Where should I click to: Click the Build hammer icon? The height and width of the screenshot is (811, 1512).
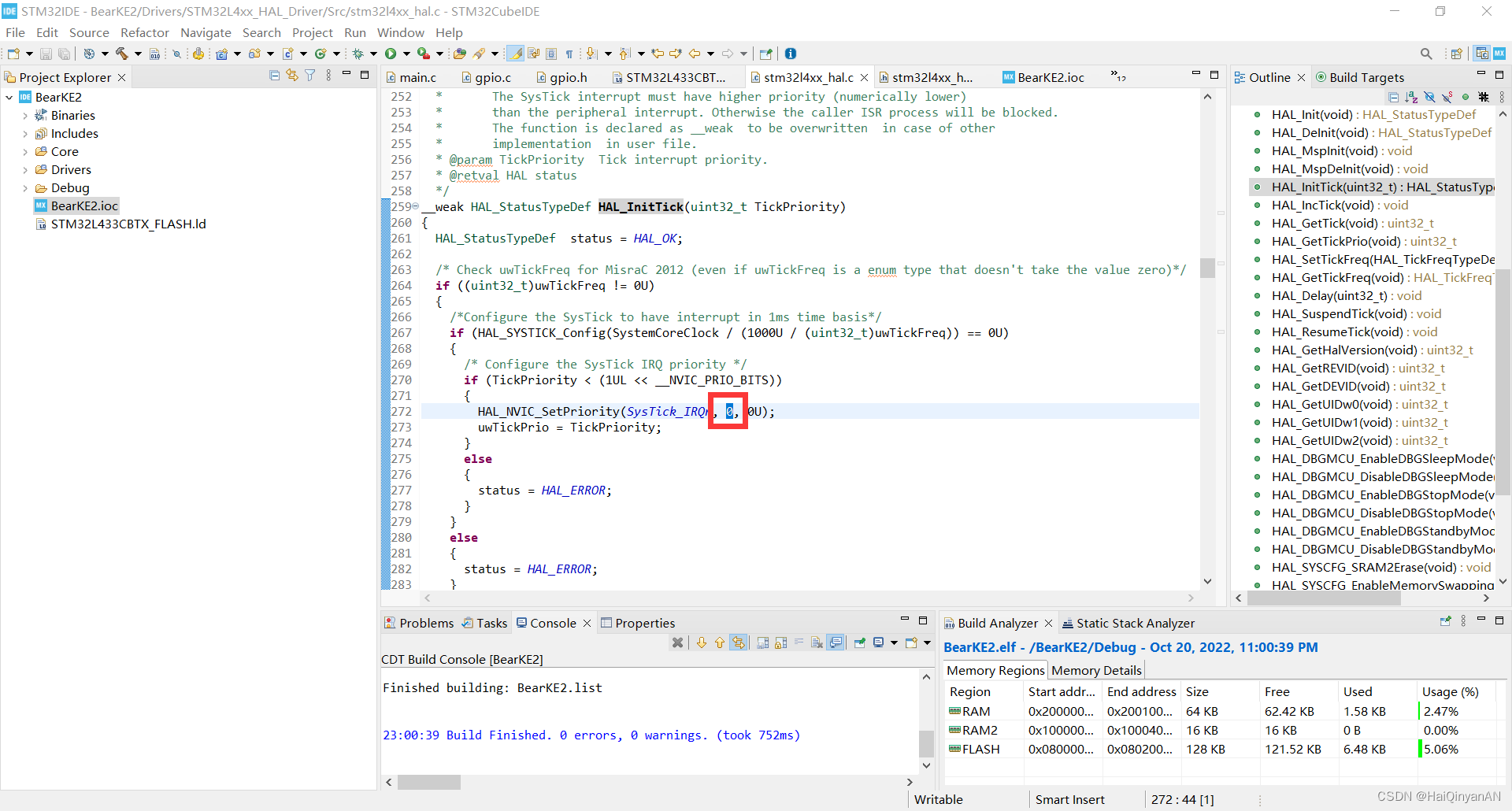[122, 54]
